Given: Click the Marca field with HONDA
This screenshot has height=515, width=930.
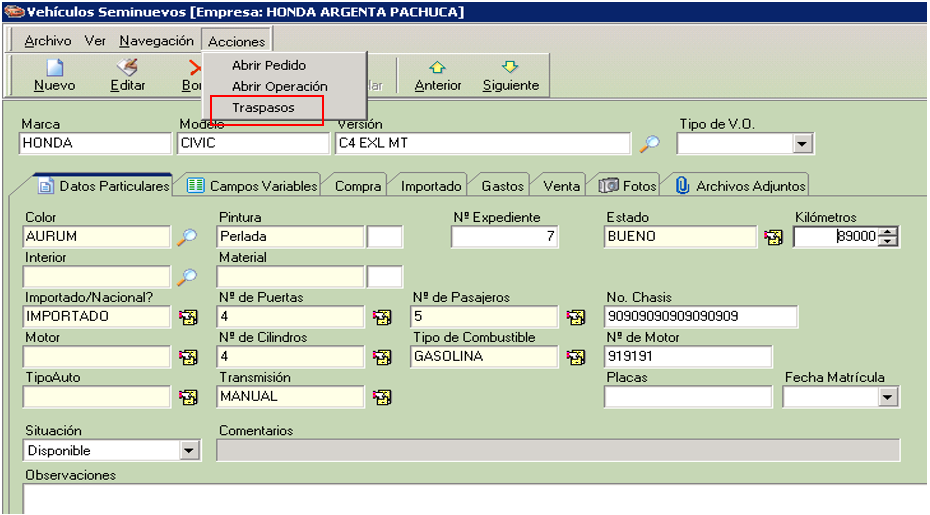Looking at the screenshot, I should (95, 144).
